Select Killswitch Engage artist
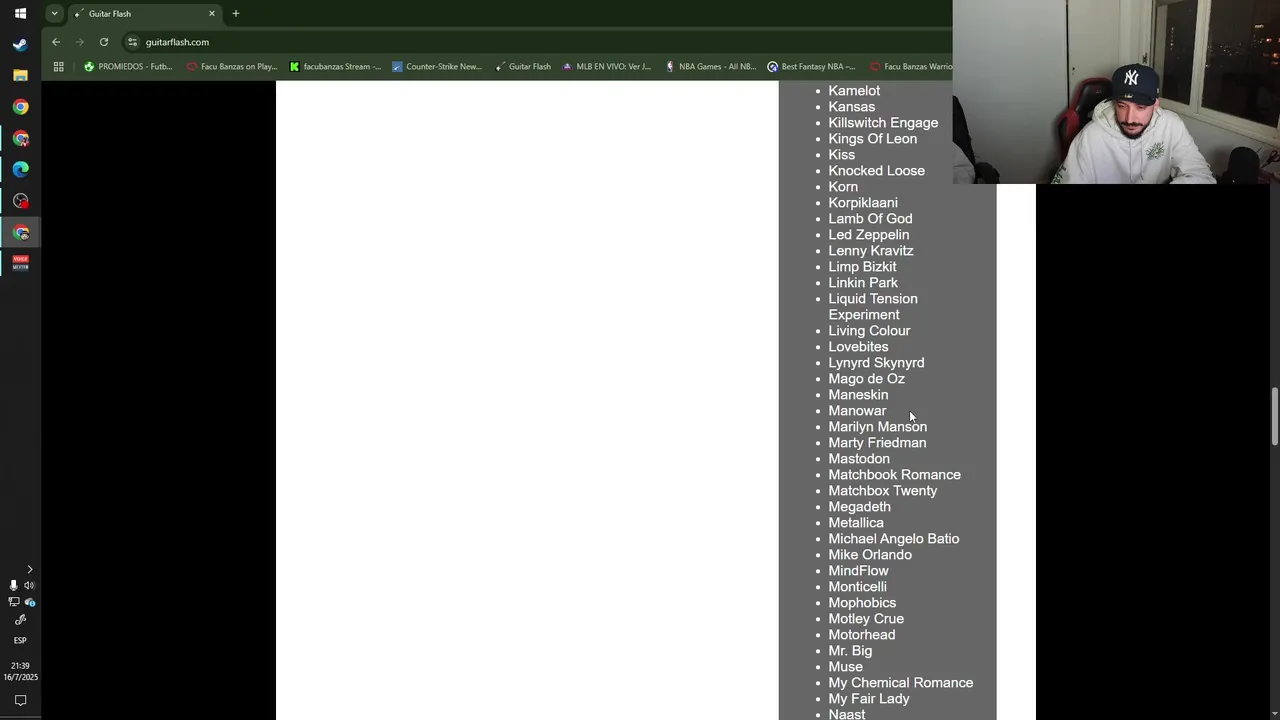1280x720 pixels. point(883,123)
